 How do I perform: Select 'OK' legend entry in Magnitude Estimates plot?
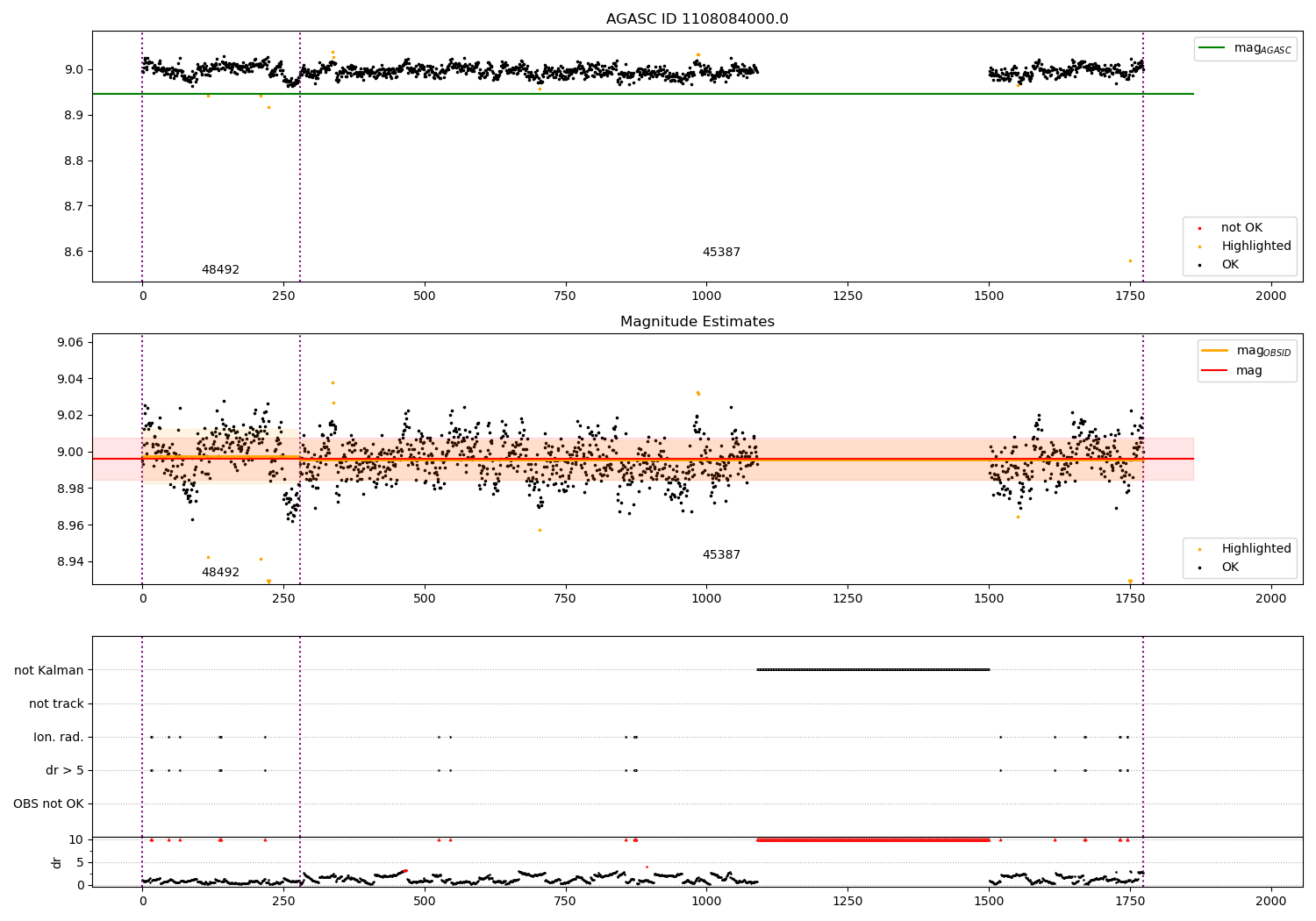tap(1230, 568)
